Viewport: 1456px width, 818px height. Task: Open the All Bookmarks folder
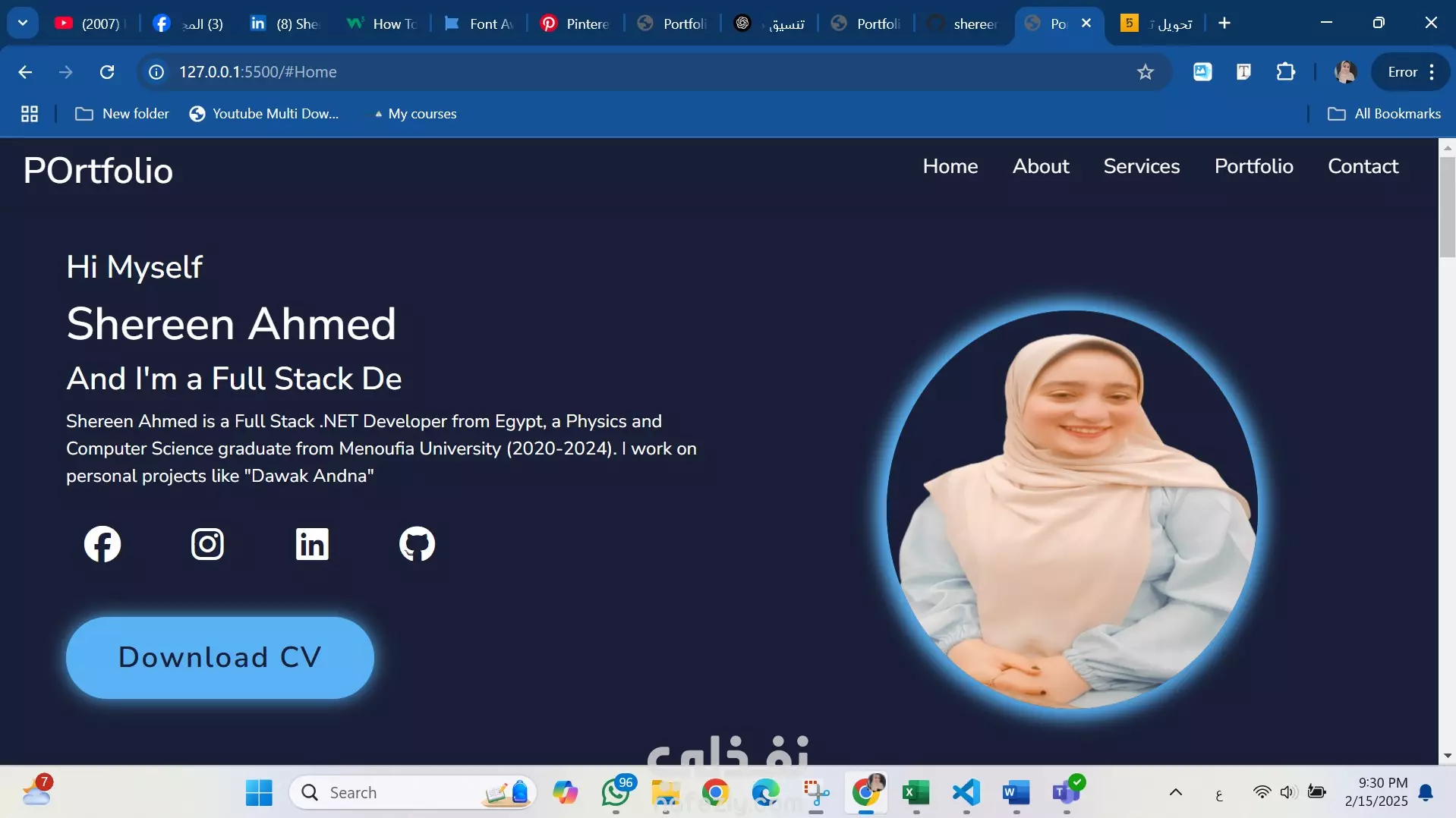pyautogui.click(x=1384, y=114)
